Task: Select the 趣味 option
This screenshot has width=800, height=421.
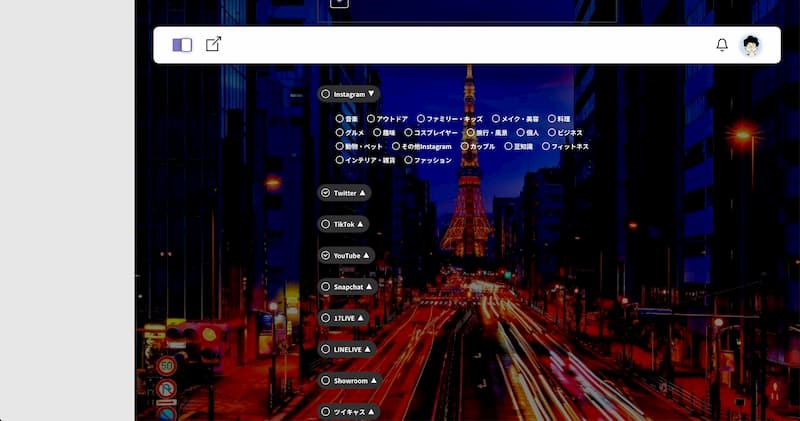Action: click(384, 133)
